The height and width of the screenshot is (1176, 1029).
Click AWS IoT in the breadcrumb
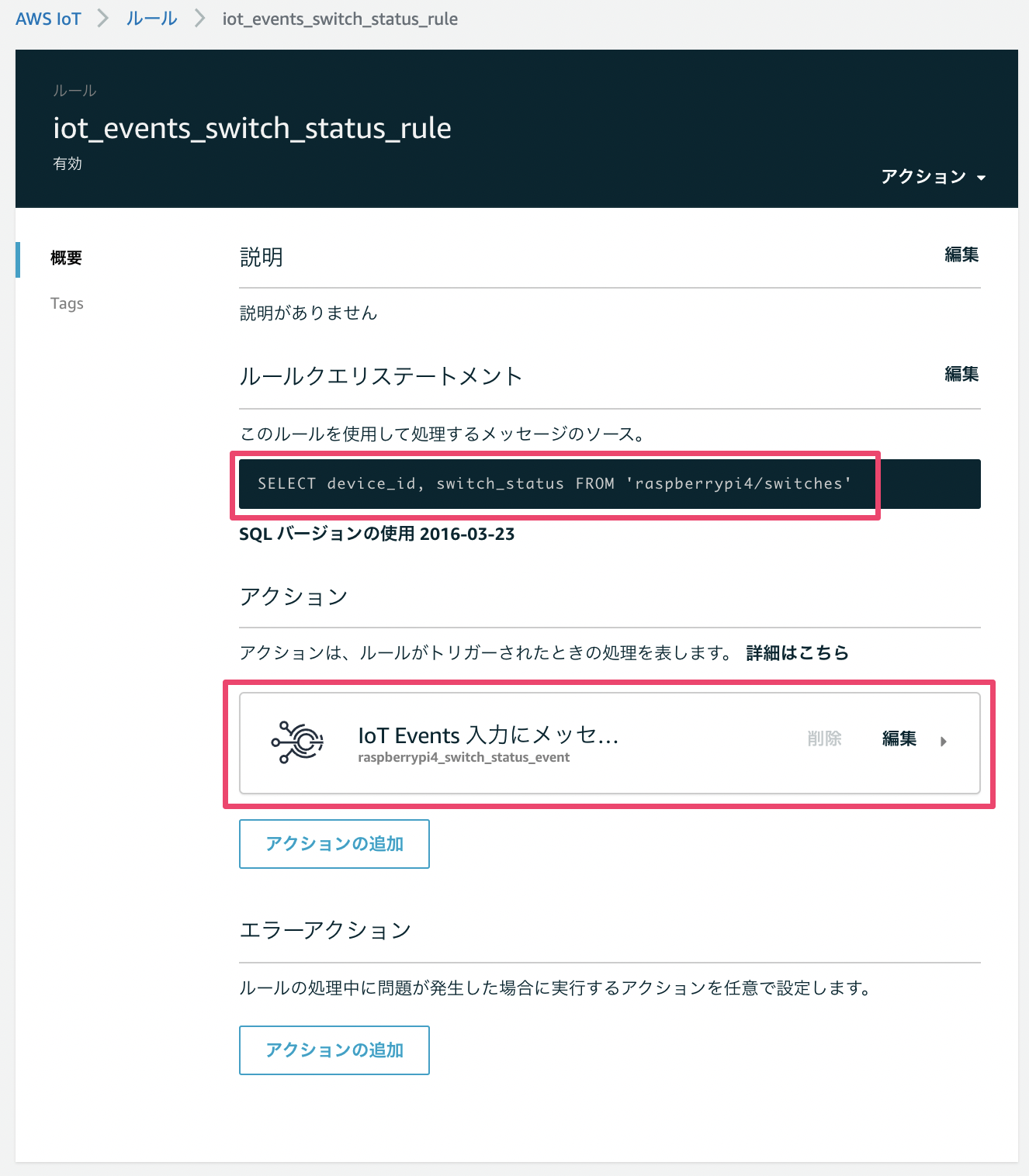click(48, 19)
